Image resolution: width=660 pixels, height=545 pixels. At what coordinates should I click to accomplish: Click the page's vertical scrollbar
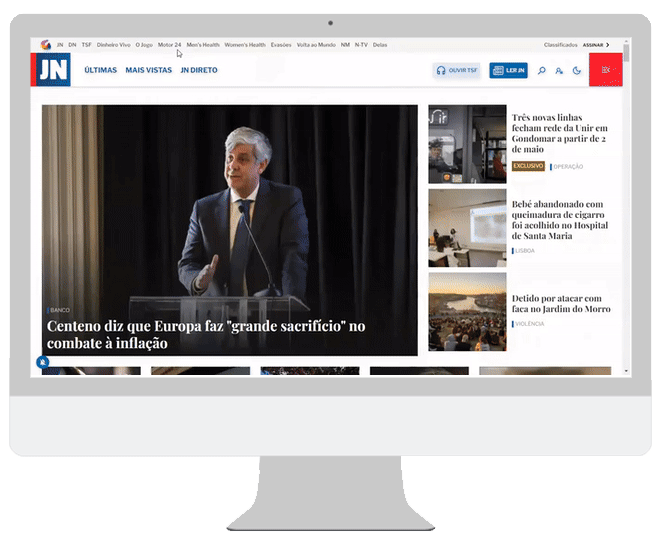click(627, 200)
